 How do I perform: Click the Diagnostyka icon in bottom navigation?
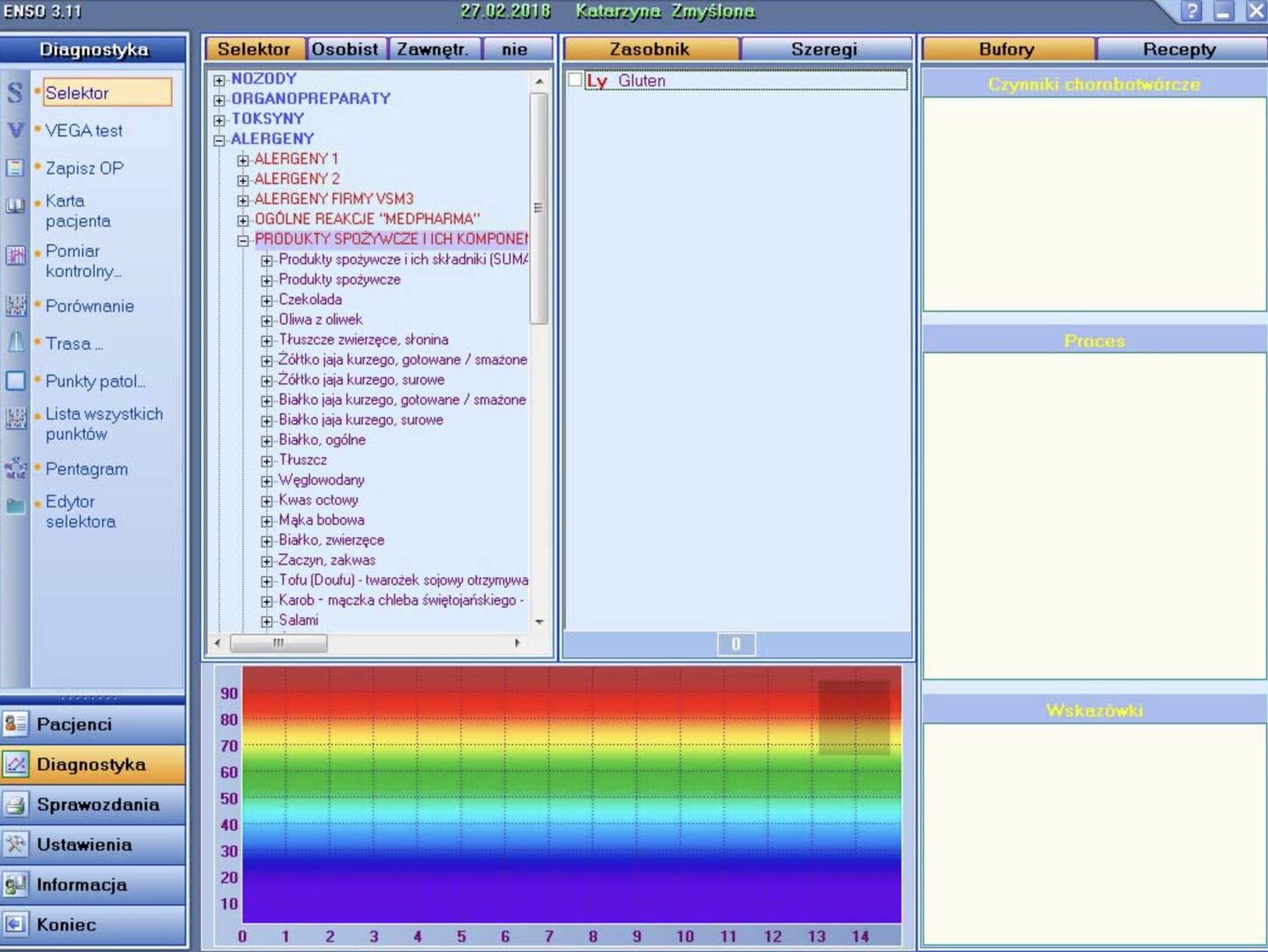pos(15,764)
